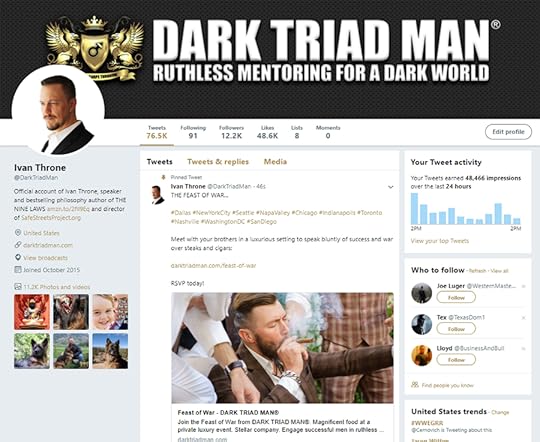
Task: Dismiss the Joe Luger follow suggestion
Action: pyautogui.click(x=523, y=286)
